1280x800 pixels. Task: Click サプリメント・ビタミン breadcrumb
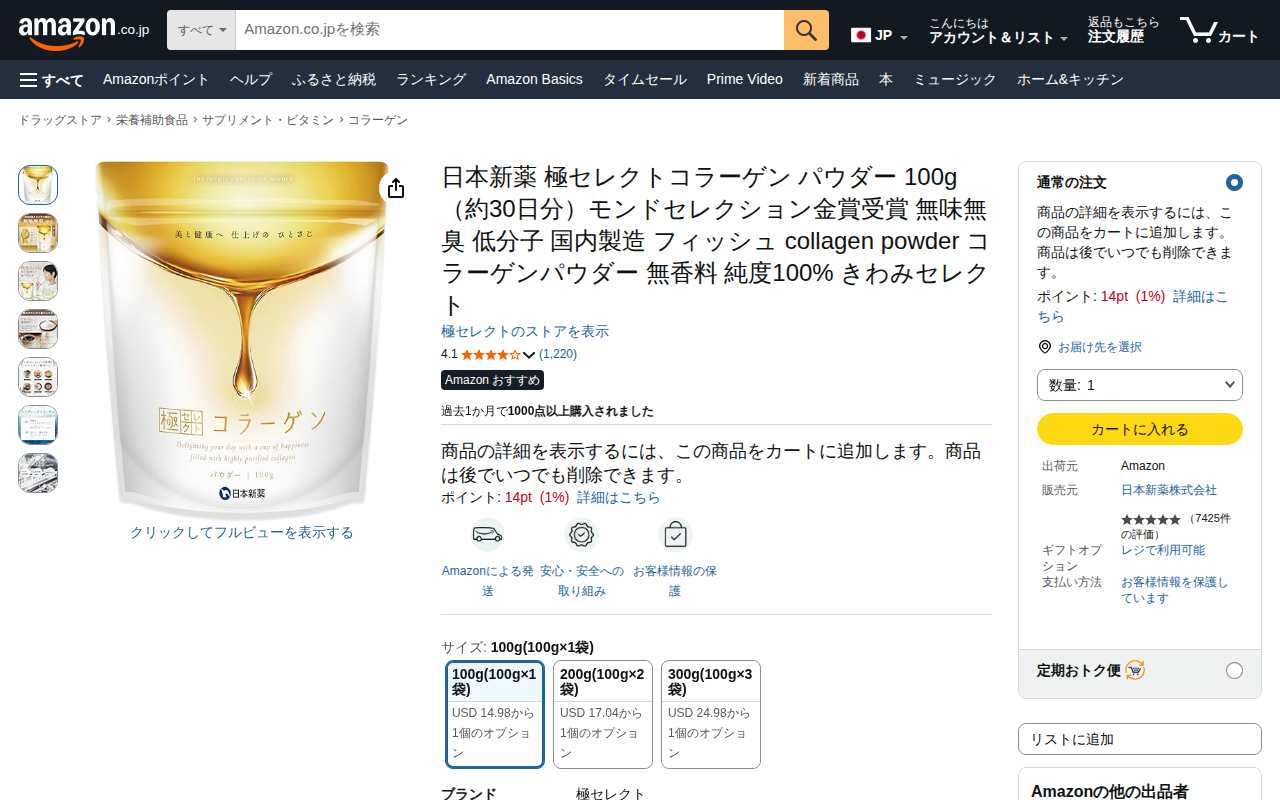268,120
